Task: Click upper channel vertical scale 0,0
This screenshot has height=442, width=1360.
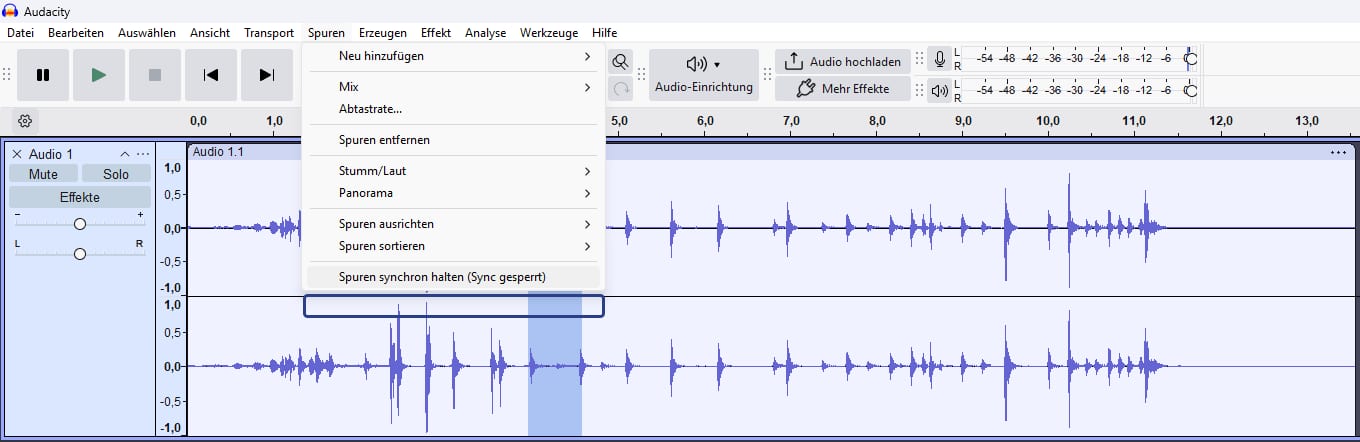Action: click(x=172, y=227)
